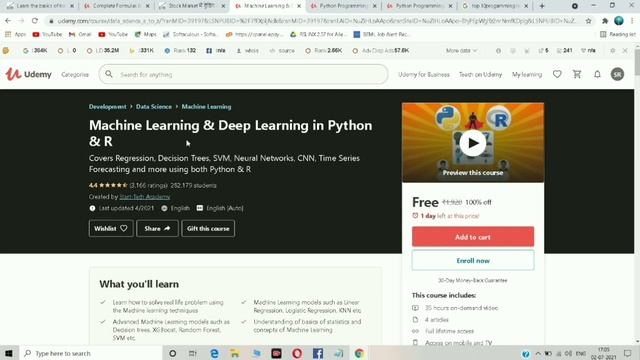The image size is (640, 360).
Task: Open SEO toolbar settings gear
Action: pyautogui.click(x=612, y=51)
